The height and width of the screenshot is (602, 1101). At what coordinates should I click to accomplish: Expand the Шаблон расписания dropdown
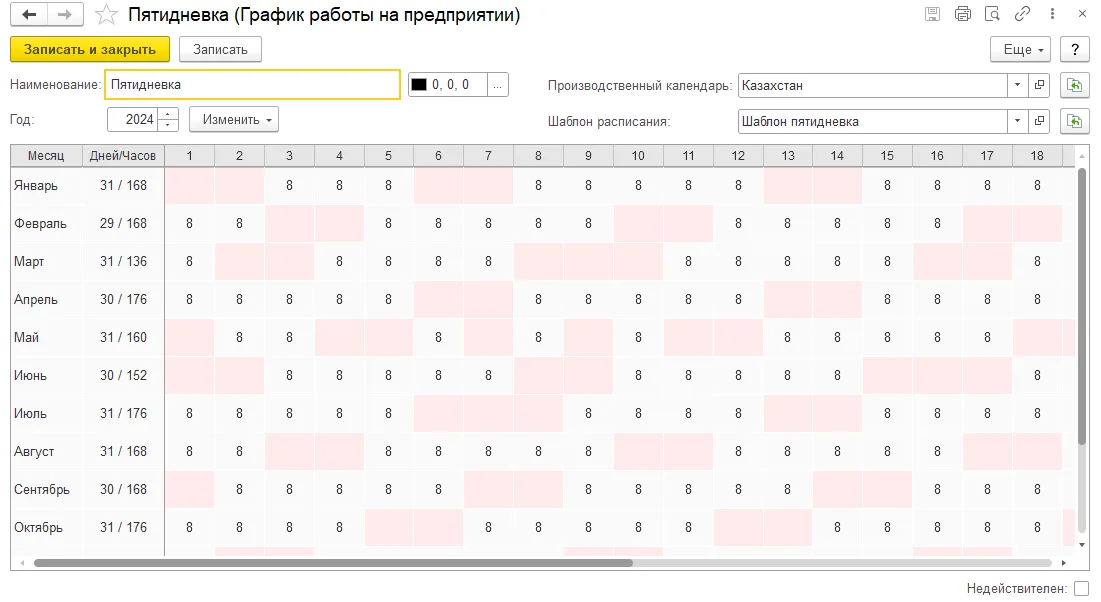tap(1017, 121)
